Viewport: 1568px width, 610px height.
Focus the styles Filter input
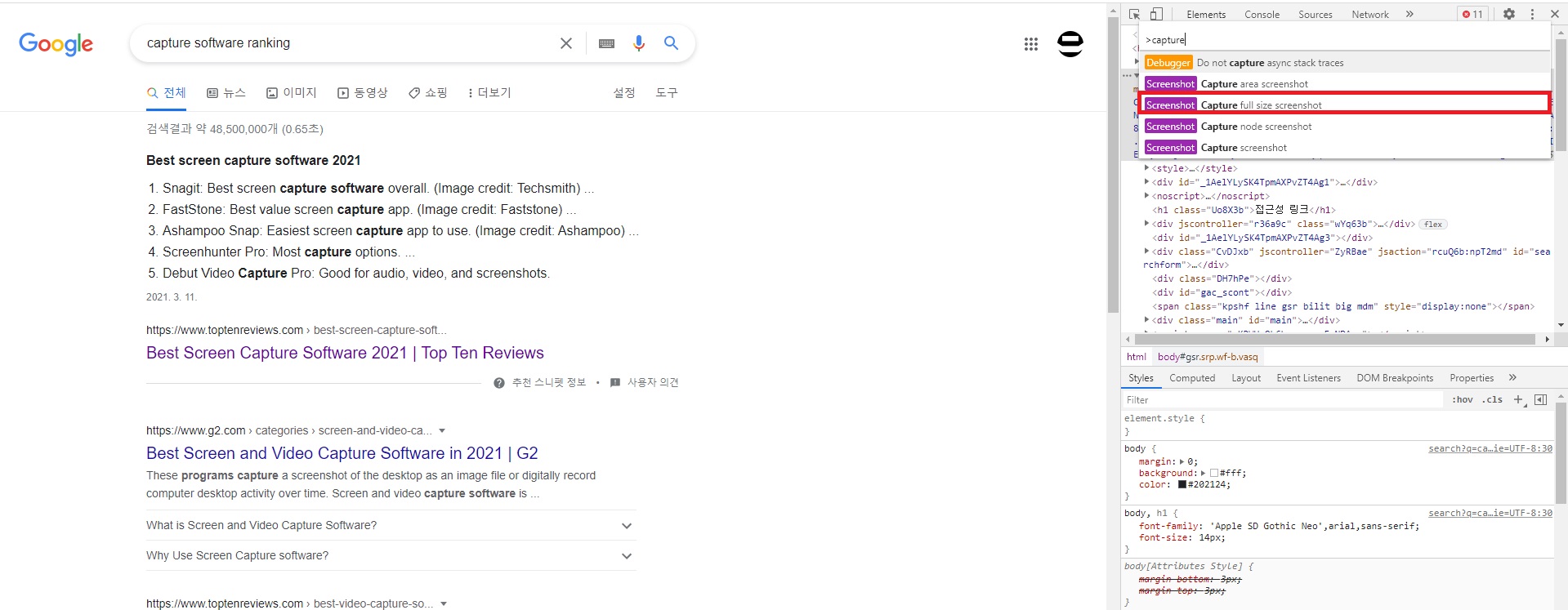point(1283,400)
